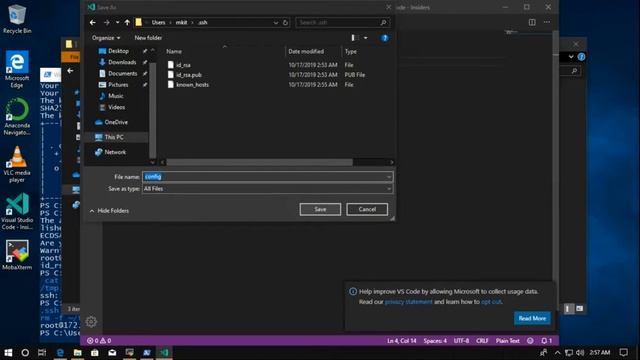Image resolution: width=640 pixels, height=360 pixels.
Task: Select Downloads in navigation pane
Action: click(122, 62)
